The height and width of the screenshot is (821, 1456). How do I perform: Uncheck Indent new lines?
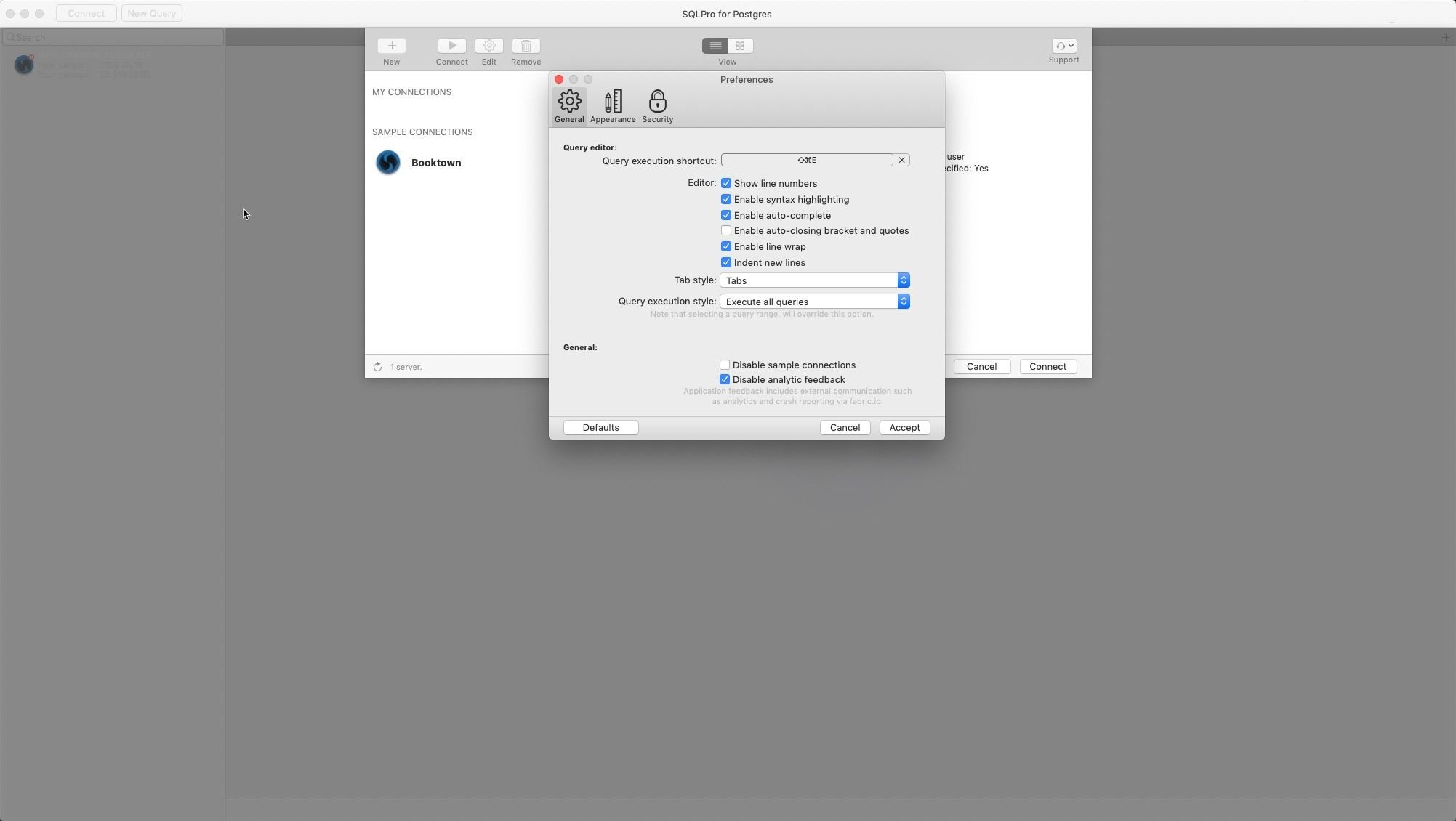click(725, 262)
